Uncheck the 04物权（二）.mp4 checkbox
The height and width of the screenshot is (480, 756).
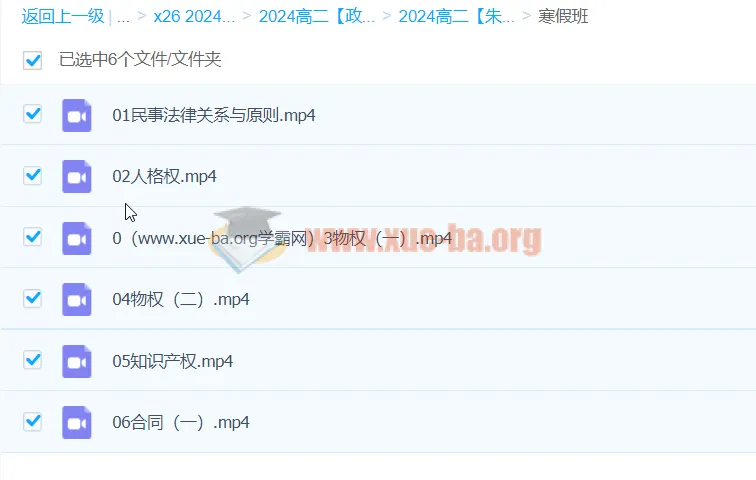[x=32, y=298]
